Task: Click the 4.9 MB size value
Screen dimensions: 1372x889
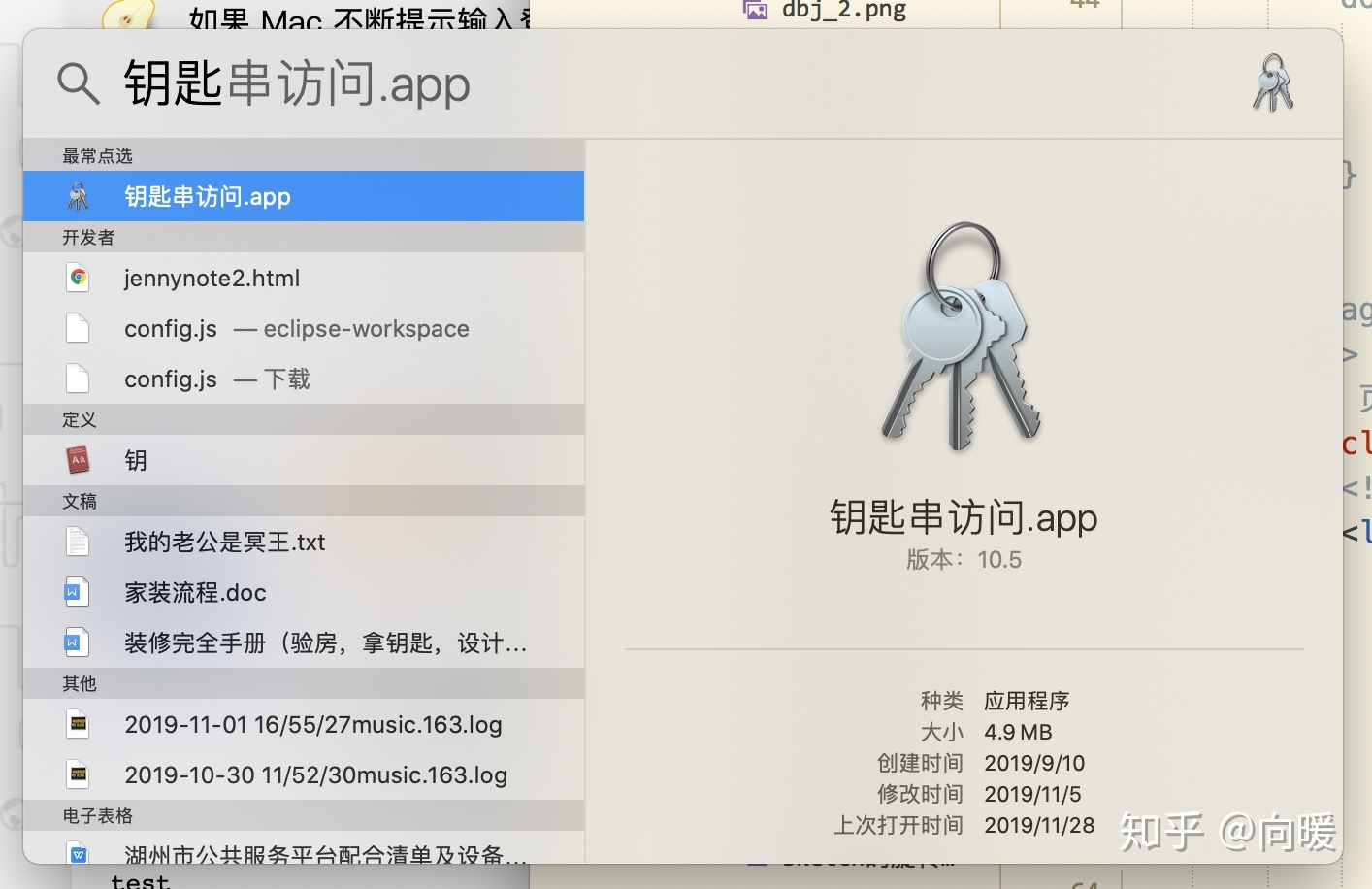Action: coord(1018,732)
